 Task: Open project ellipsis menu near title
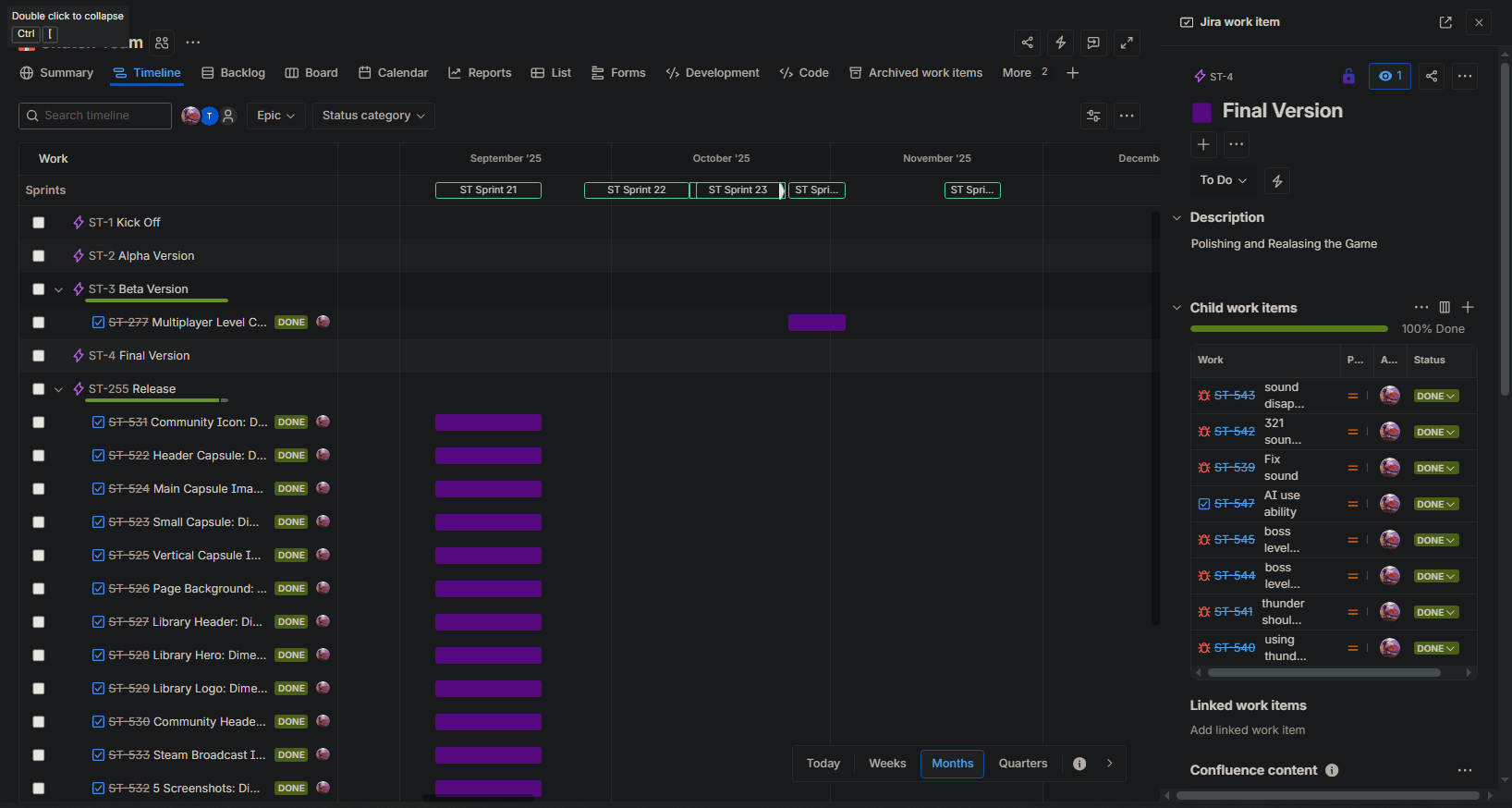[x=193, y=43]
